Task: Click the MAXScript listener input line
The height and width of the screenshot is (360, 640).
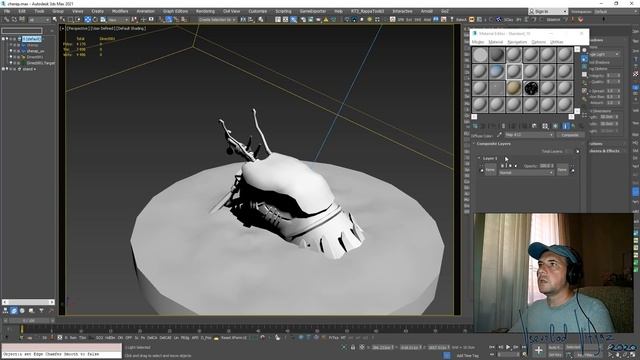Action: point(62,354)
